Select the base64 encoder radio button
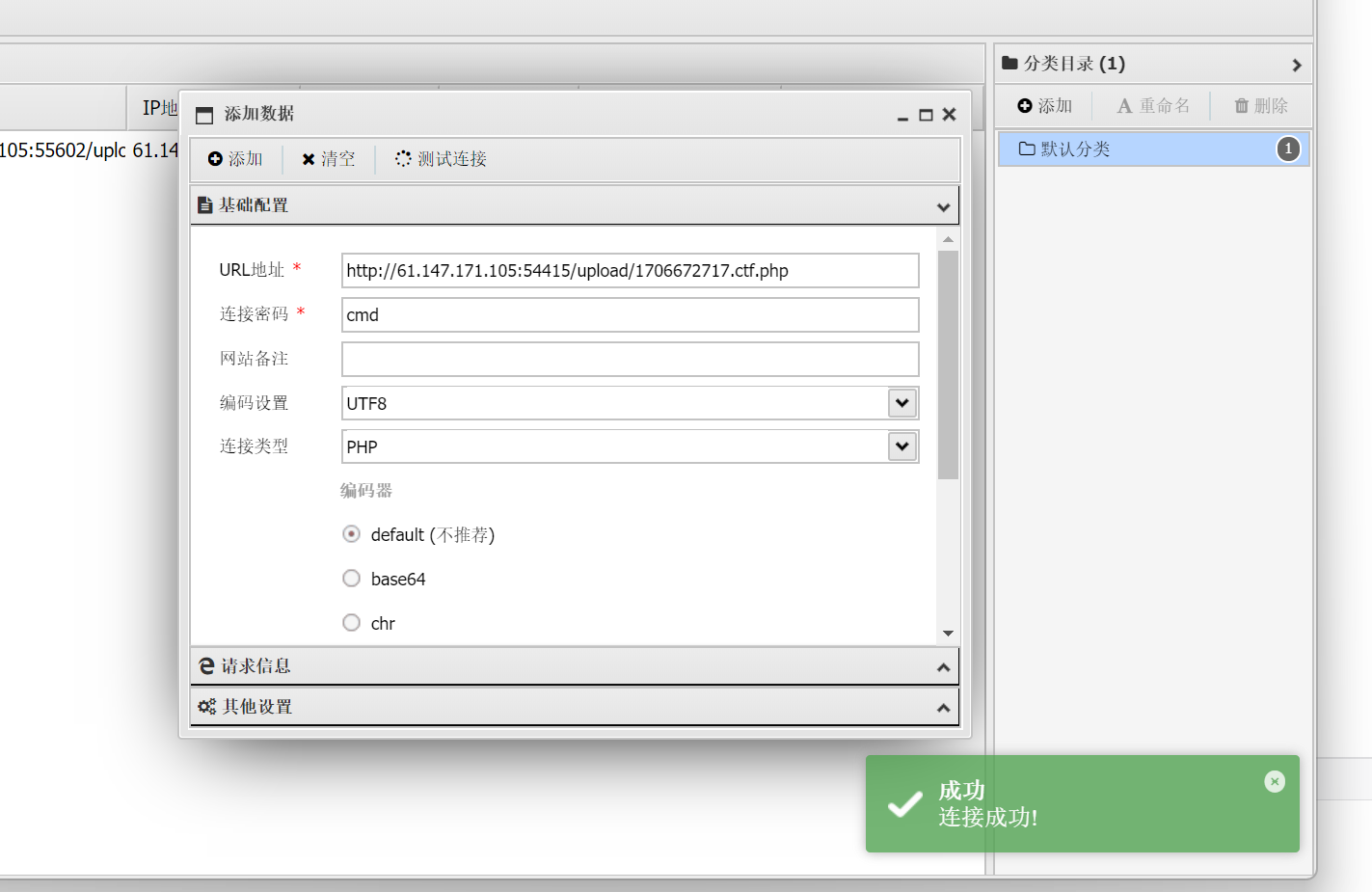This screenshot has width=1372, height=892. pos(352,579)
